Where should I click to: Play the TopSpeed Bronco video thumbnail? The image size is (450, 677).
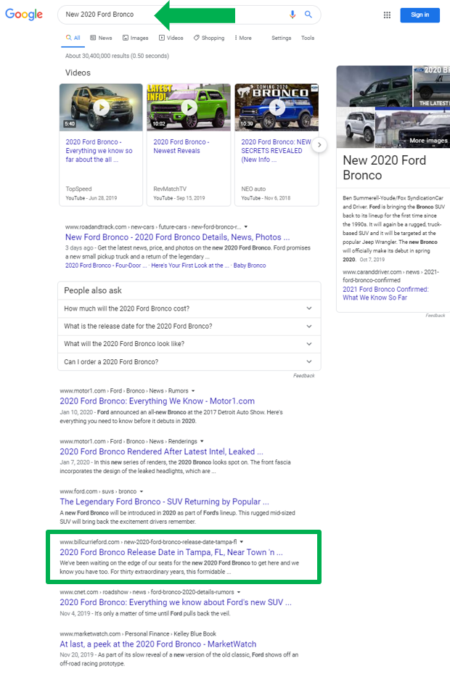click(101, 107)
